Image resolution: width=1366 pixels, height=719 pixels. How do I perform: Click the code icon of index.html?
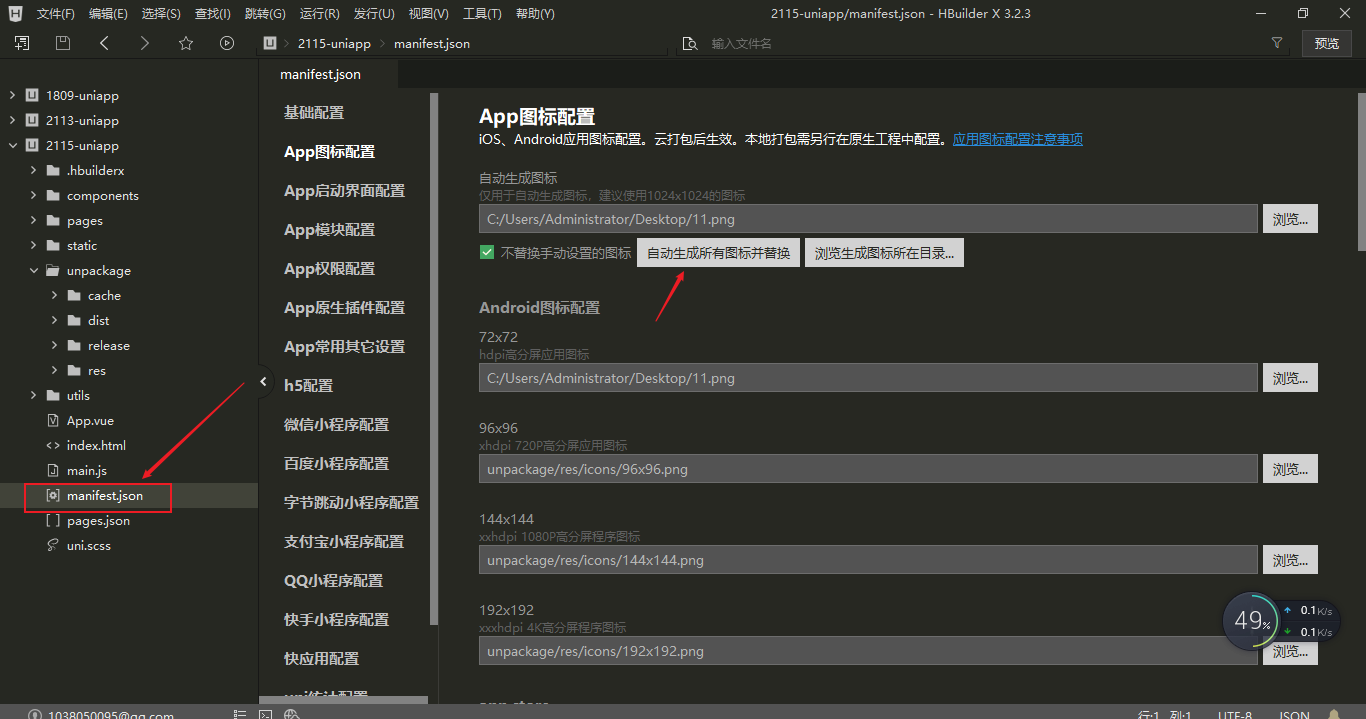click(x=53, y=446)
